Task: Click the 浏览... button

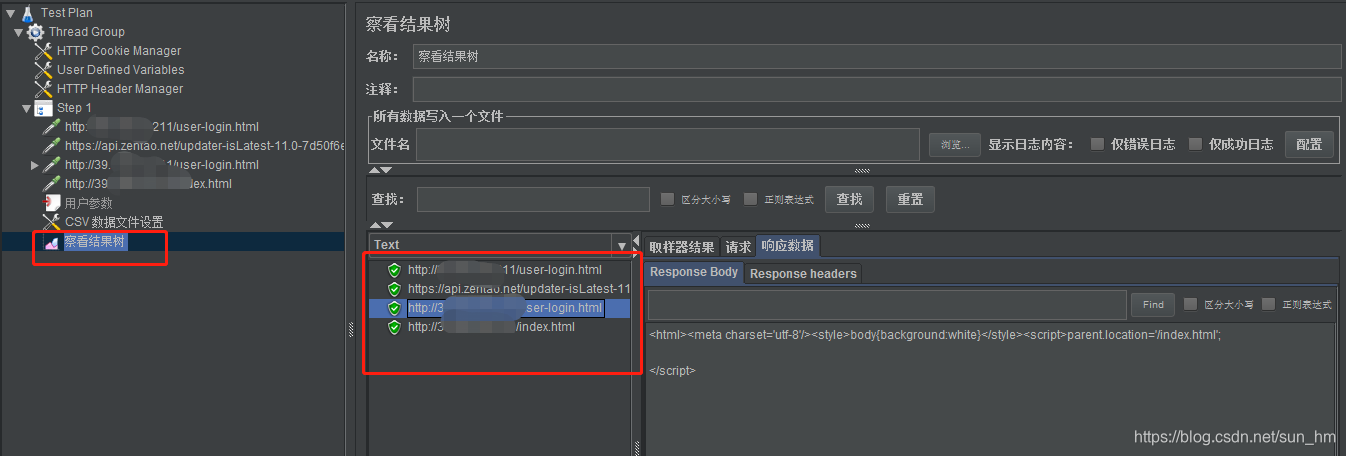Action: 955,145
